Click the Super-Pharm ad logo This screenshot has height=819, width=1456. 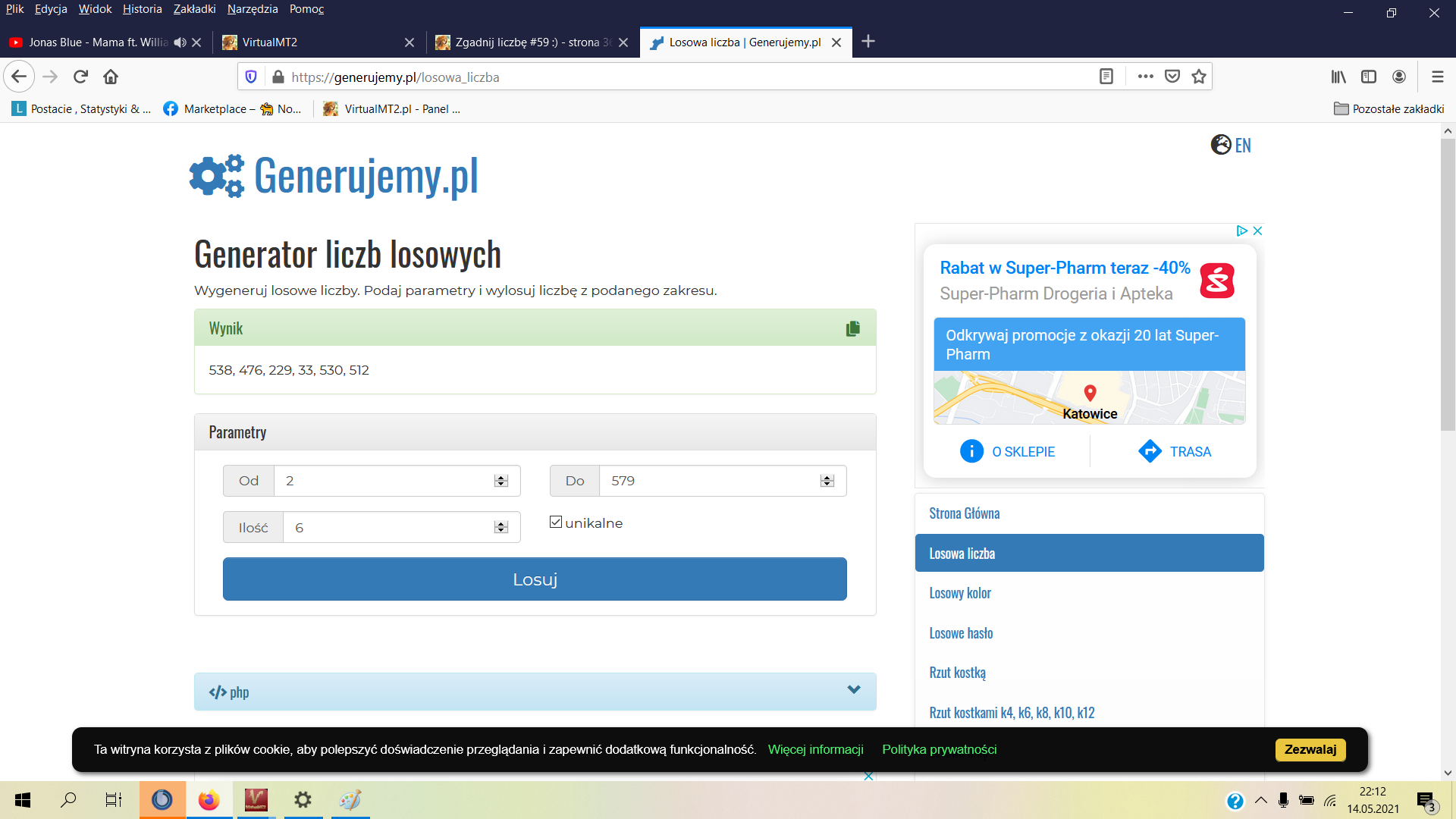pyautogui.click(x=1217, y=281)
